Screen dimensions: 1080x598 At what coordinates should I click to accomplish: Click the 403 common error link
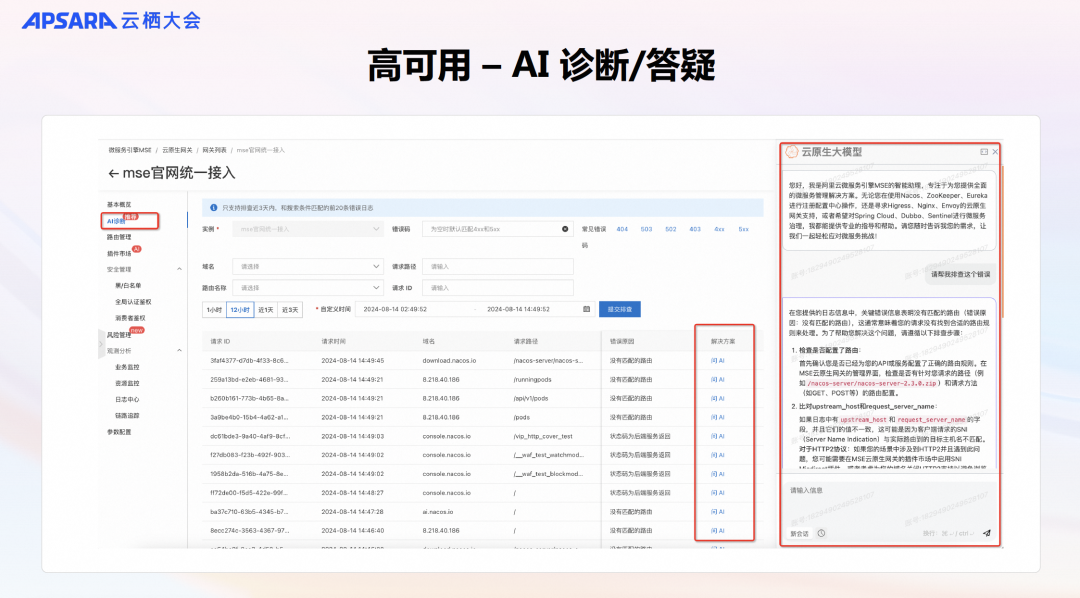[x=695, y=229]
